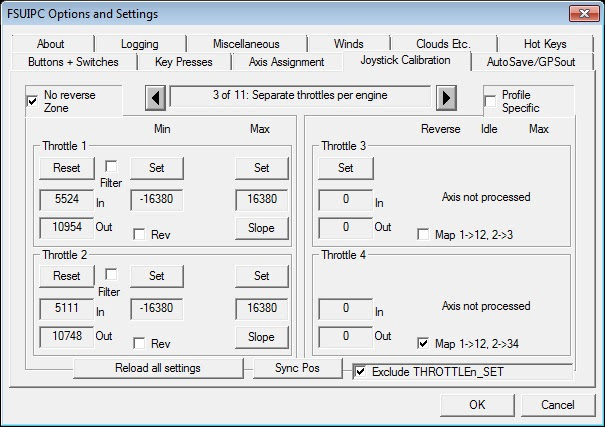Click Sync Pos button
Screen dimensions: 605x427
point(297,368)
